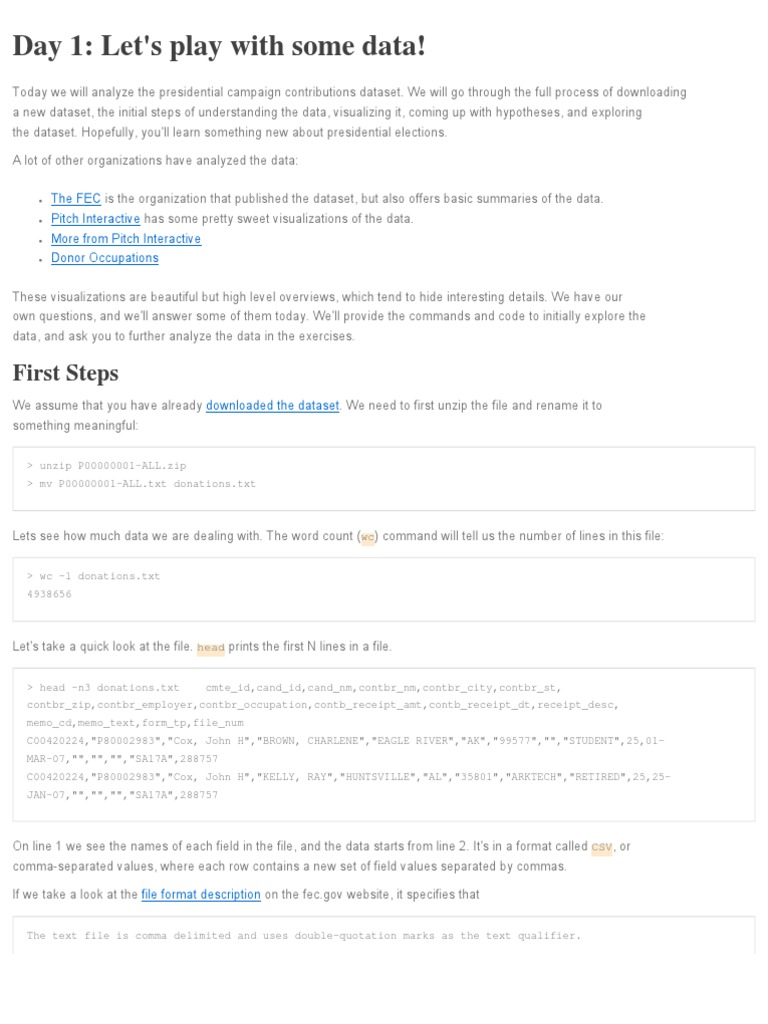
Task: Click the "wc -l donations.txt" command line
Action: pyautogui.click(x=94, y=576)
